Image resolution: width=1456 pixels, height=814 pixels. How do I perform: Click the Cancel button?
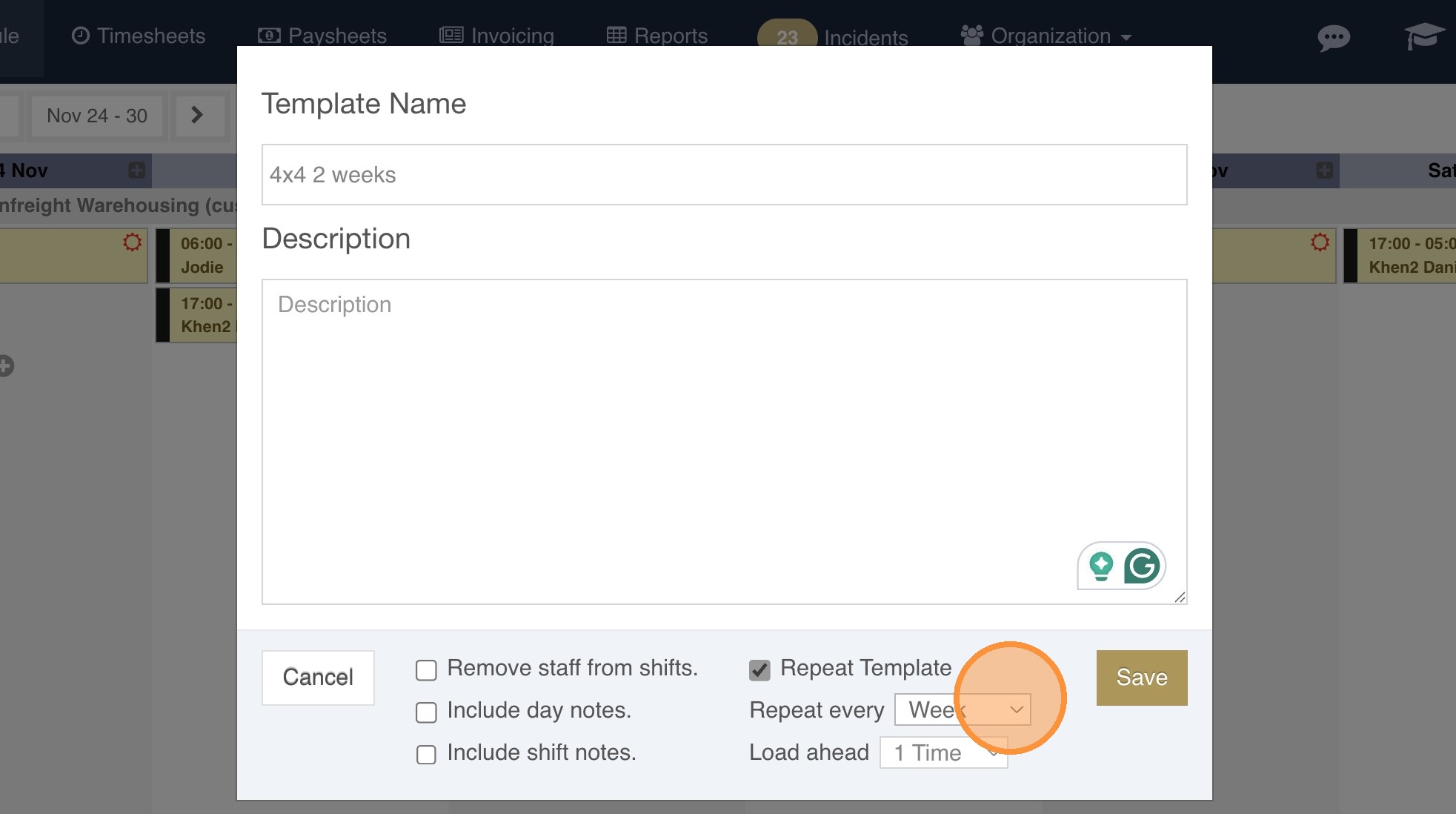[318, 677]
